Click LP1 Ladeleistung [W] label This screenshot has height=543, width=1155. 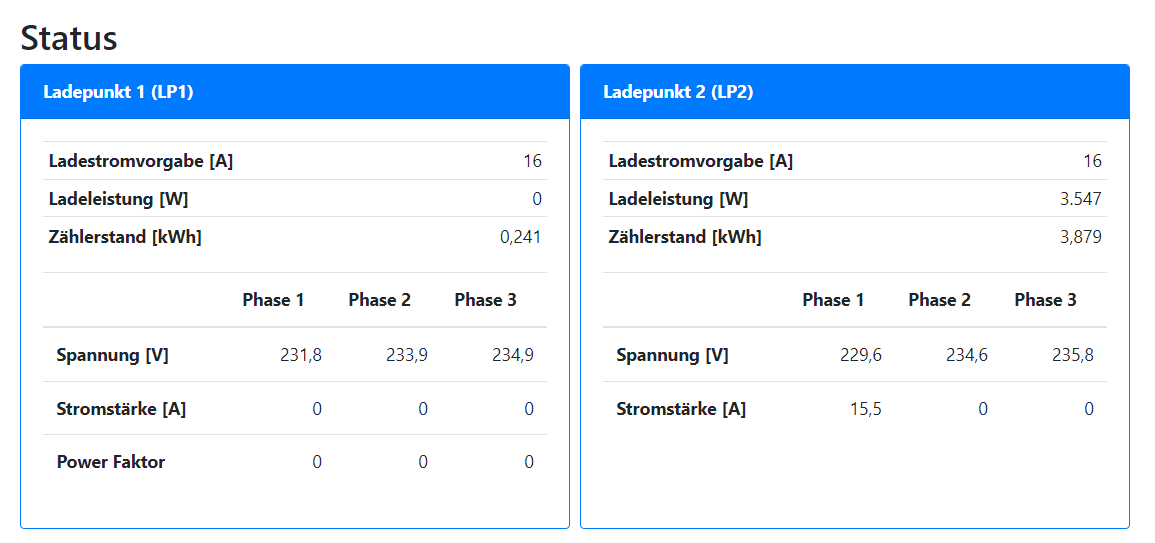[118, 199]
